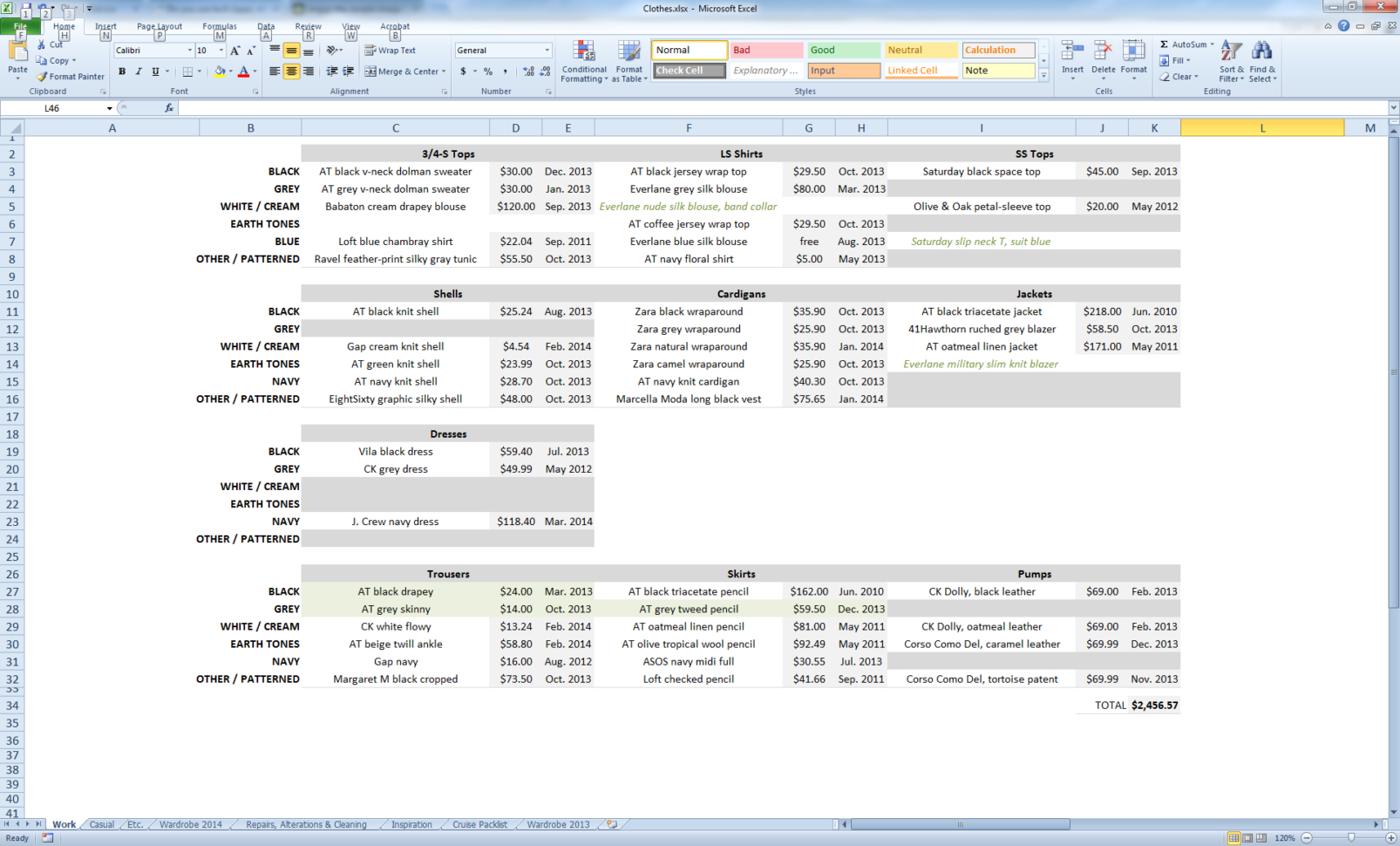
Task: Click Decrease Decimal icon
Action: (545, 72)
